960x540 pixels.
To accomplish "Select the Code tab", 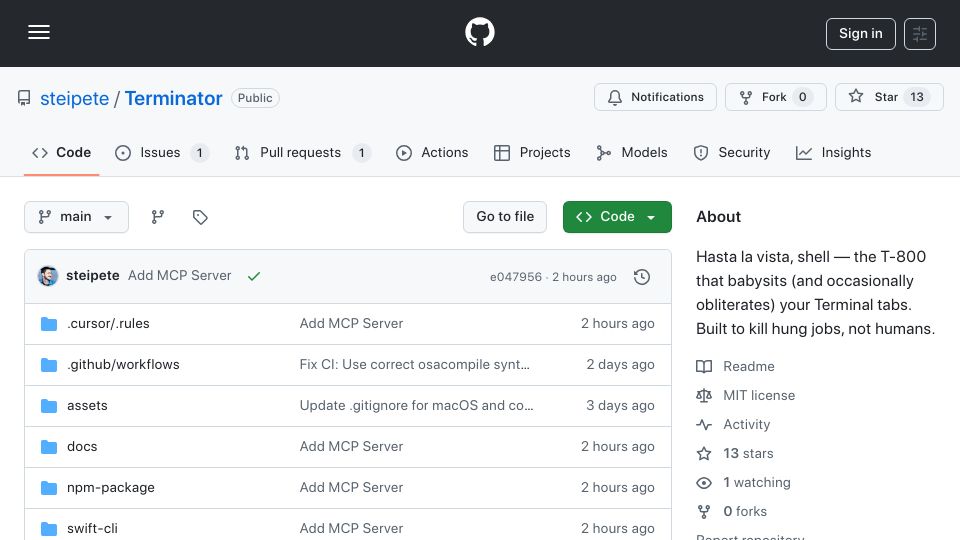I will click(x=61, y=152).
